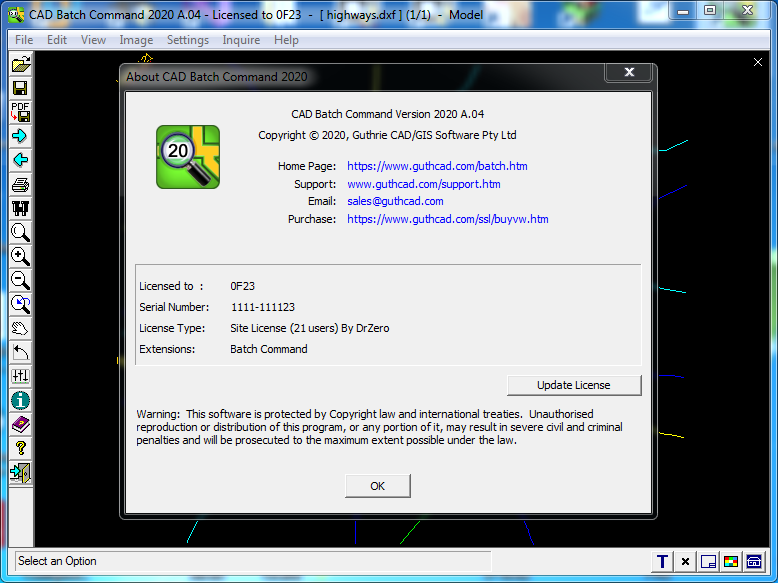Image resolution: width=778 pixels, height=583 pixels.
Task: Click the Open file folder icon
Action: point(21,64)
